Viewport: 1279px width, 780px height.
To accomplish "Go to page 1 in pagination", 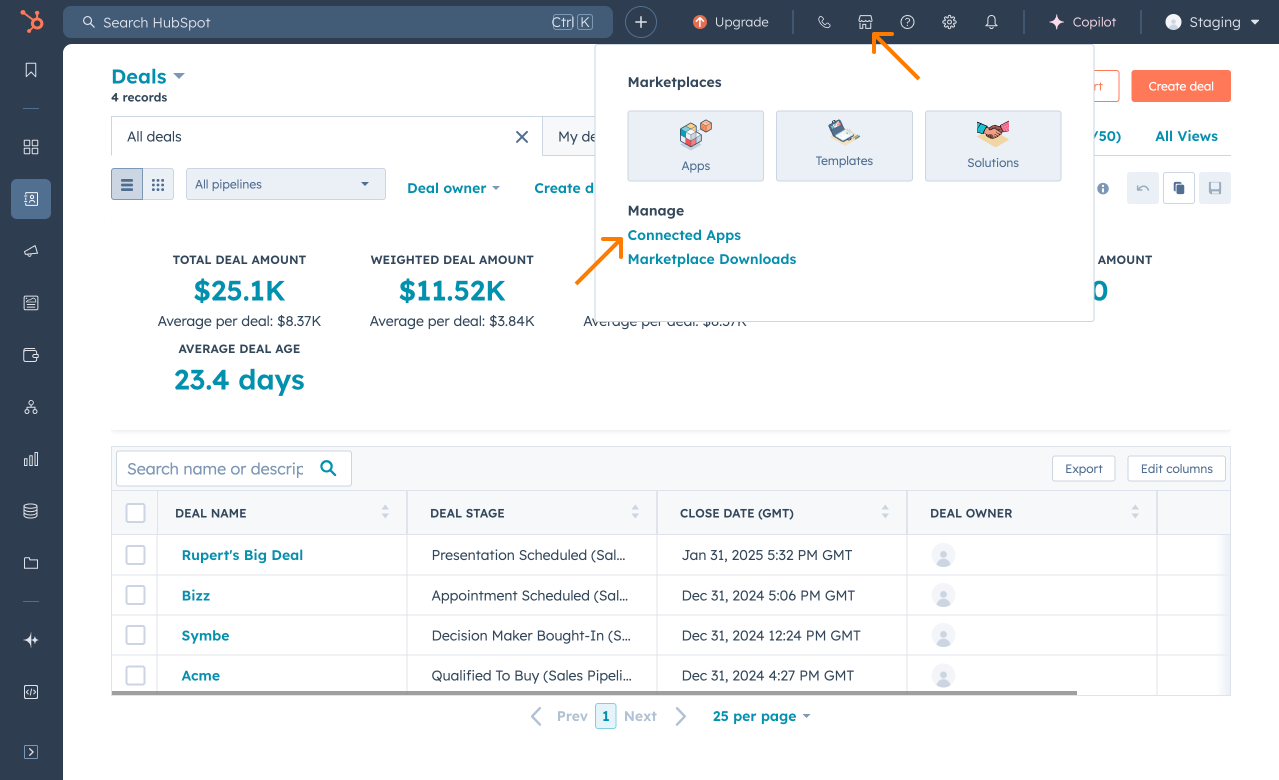I will coord(605,716).
